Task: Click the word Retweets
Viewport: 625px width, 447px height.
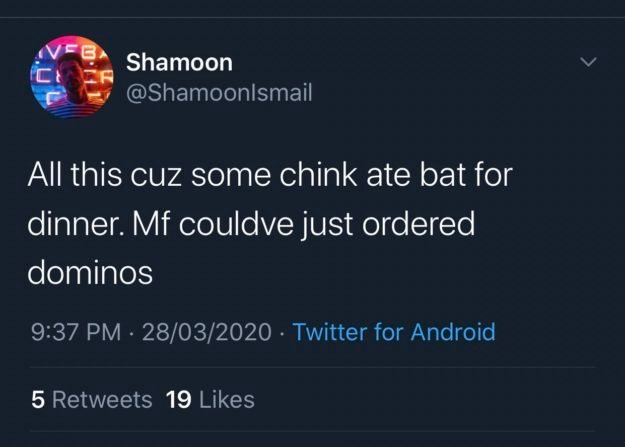Action: pos(101,400)
